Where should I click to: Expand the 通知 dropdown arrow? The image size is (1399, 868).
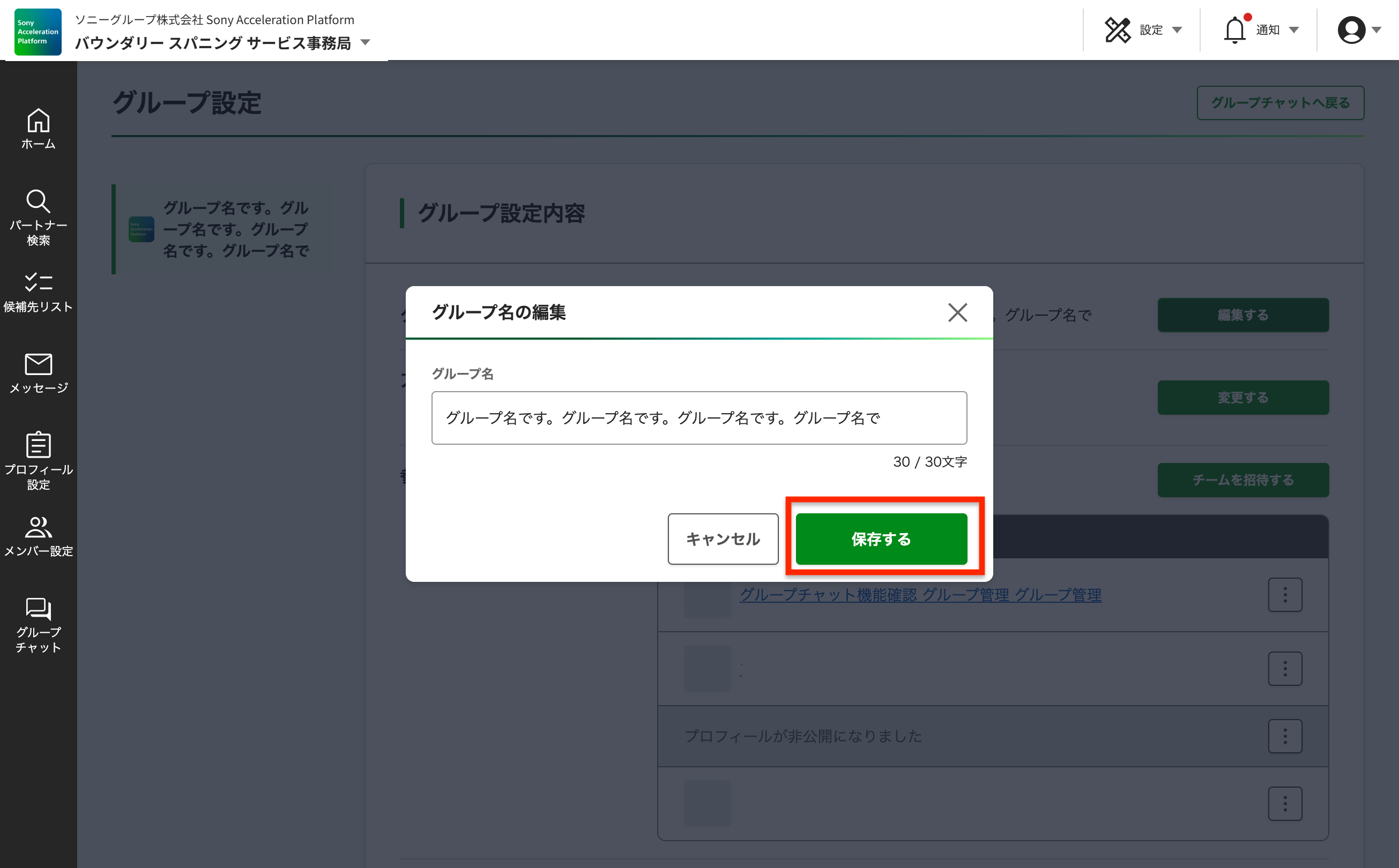coord(1294,30)
